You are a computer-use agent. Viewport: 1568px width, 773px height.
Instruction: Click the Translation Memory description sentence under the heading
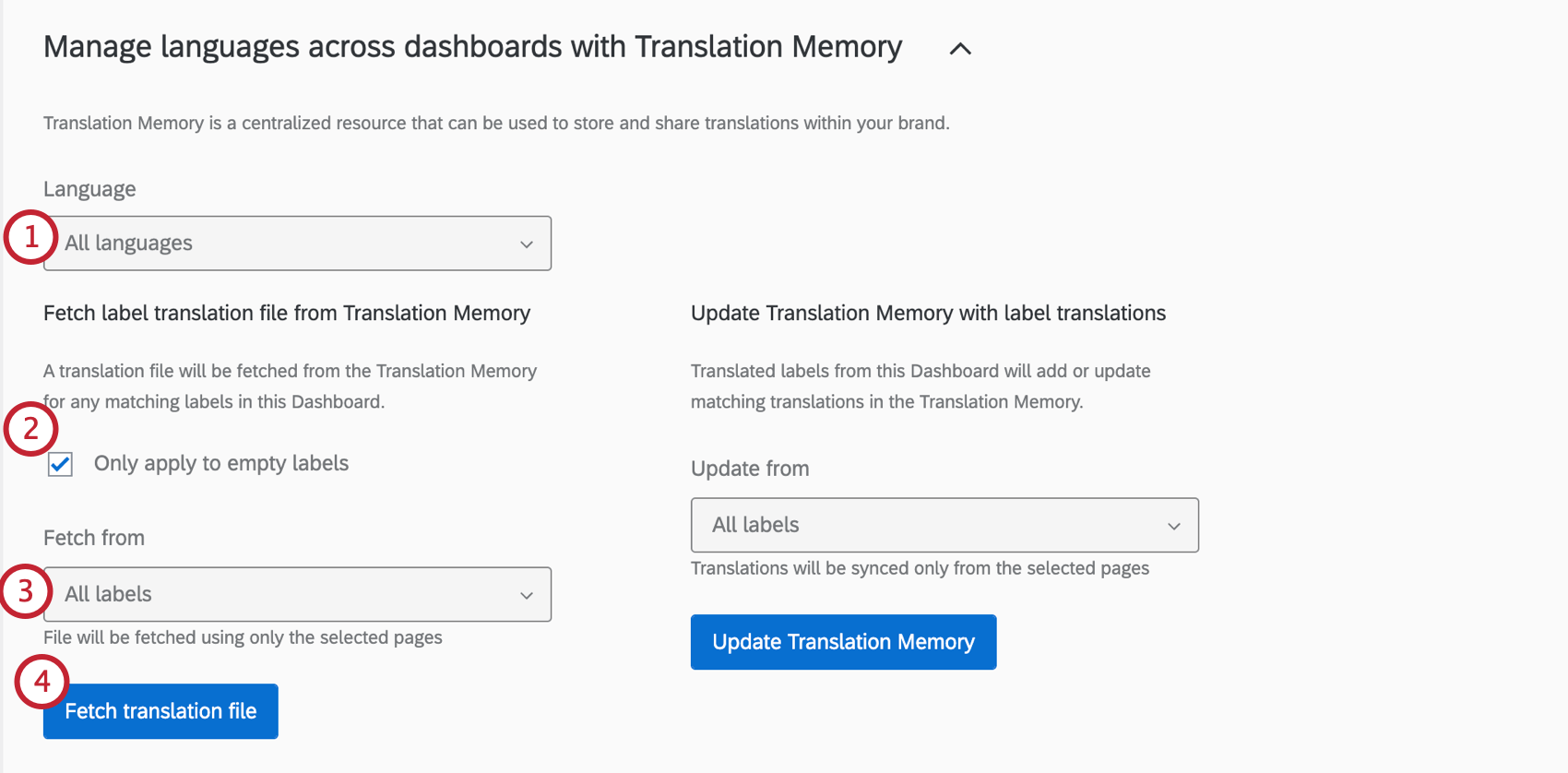(x=496, y=124)
